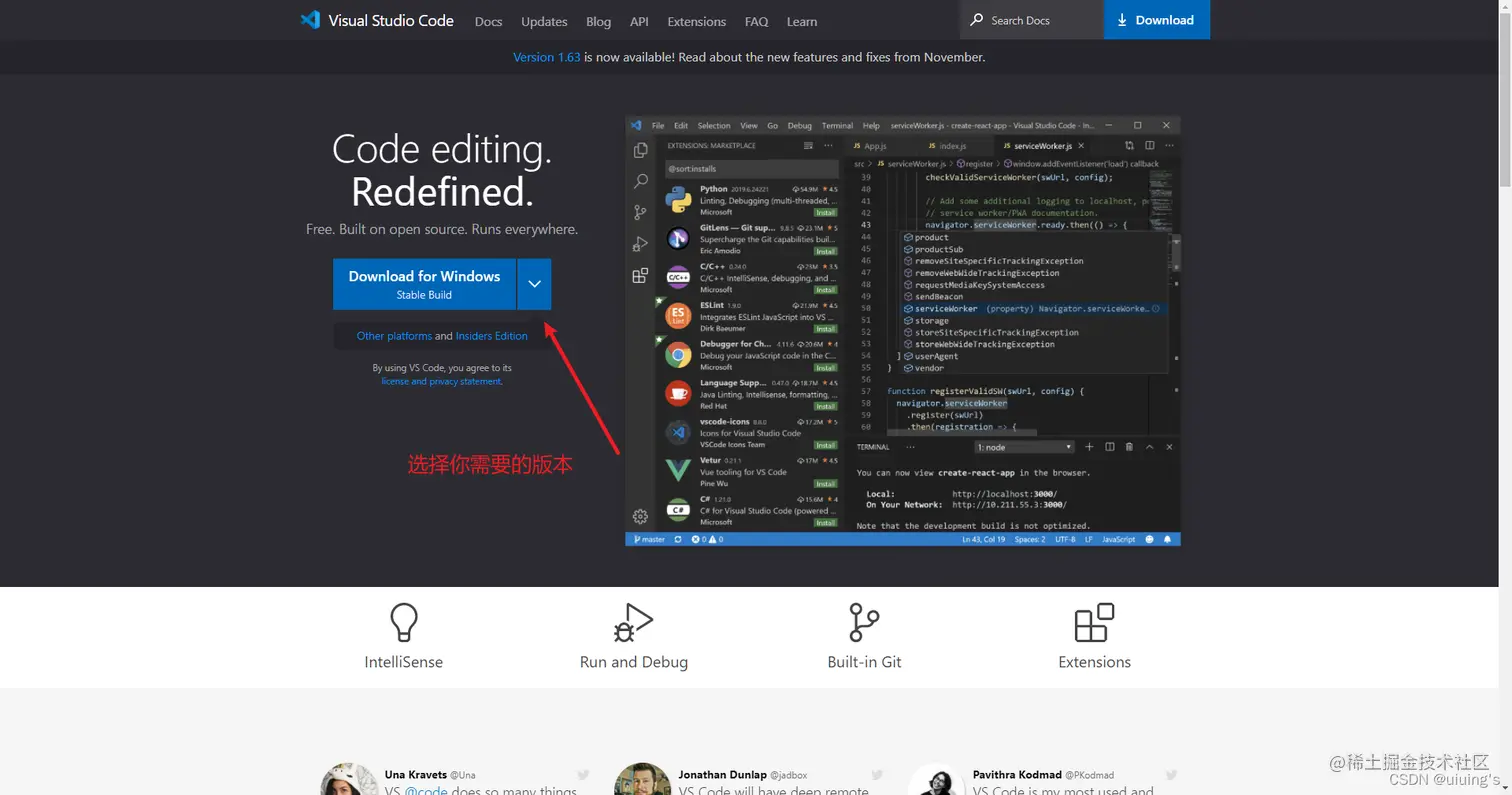The image size is (1512, 795).
Task: Click the Manage gear icon in preview
Action: (x=641, y=517)
